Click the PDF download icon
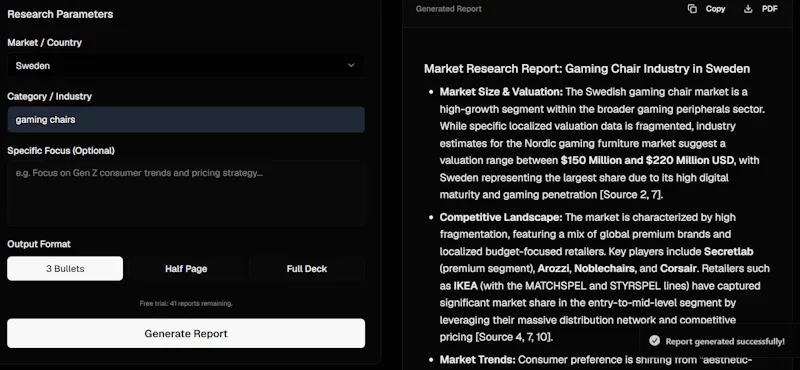The width and height of the screenshot is (800, 370). coord(748,9)
